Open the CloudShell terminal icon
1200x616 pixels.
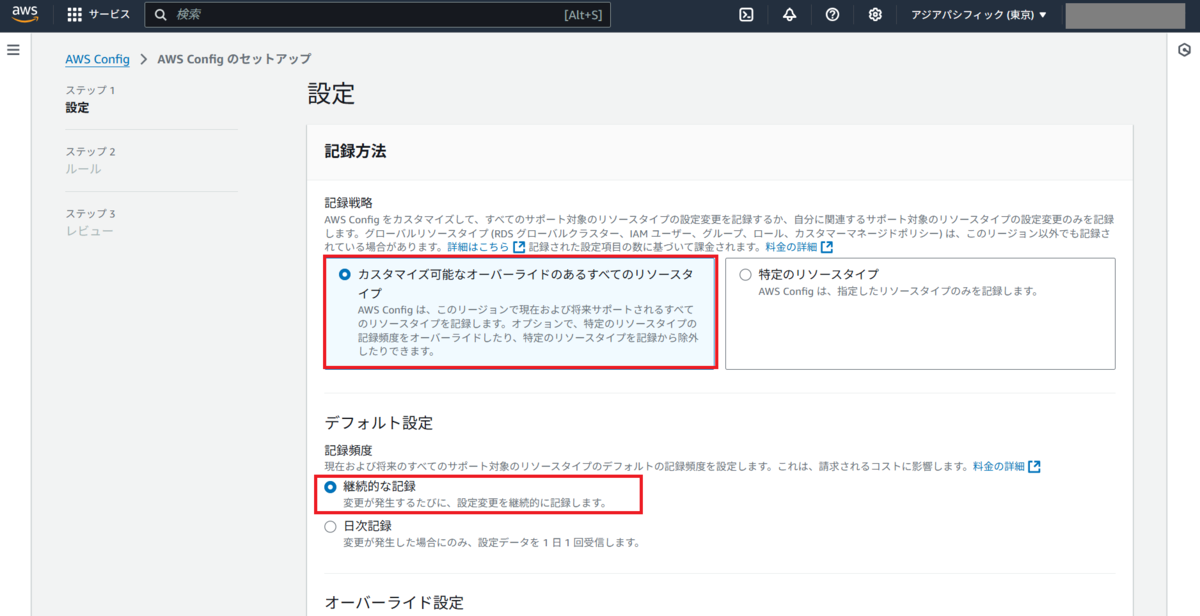pos(746,15)
